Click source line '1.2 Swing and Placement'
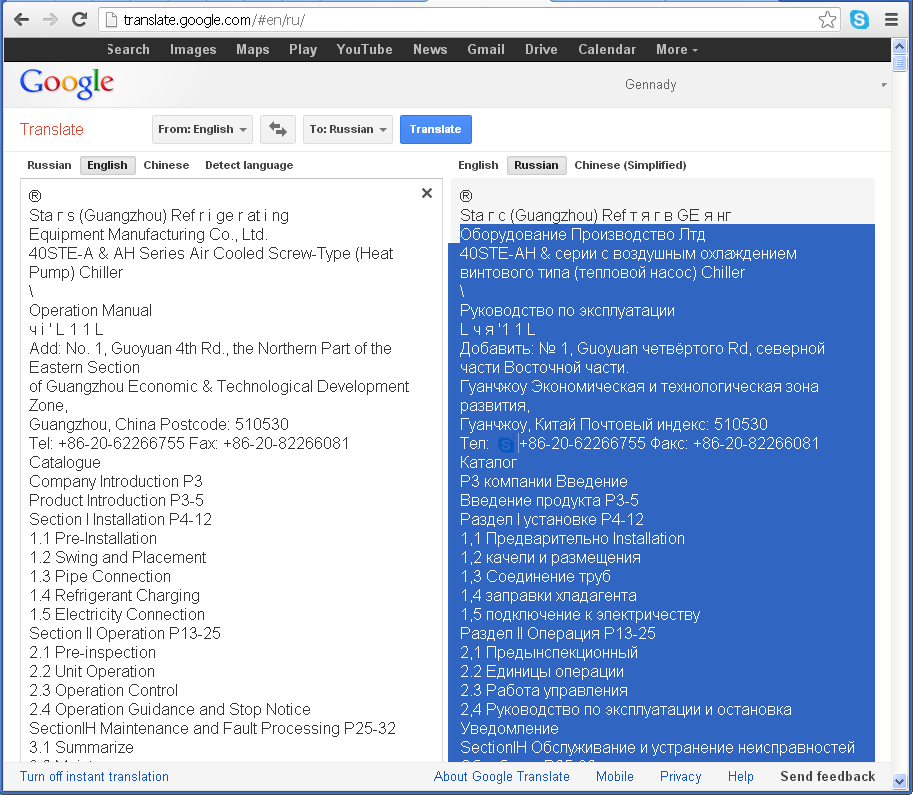914x795 pixels. tap(118, 558)
